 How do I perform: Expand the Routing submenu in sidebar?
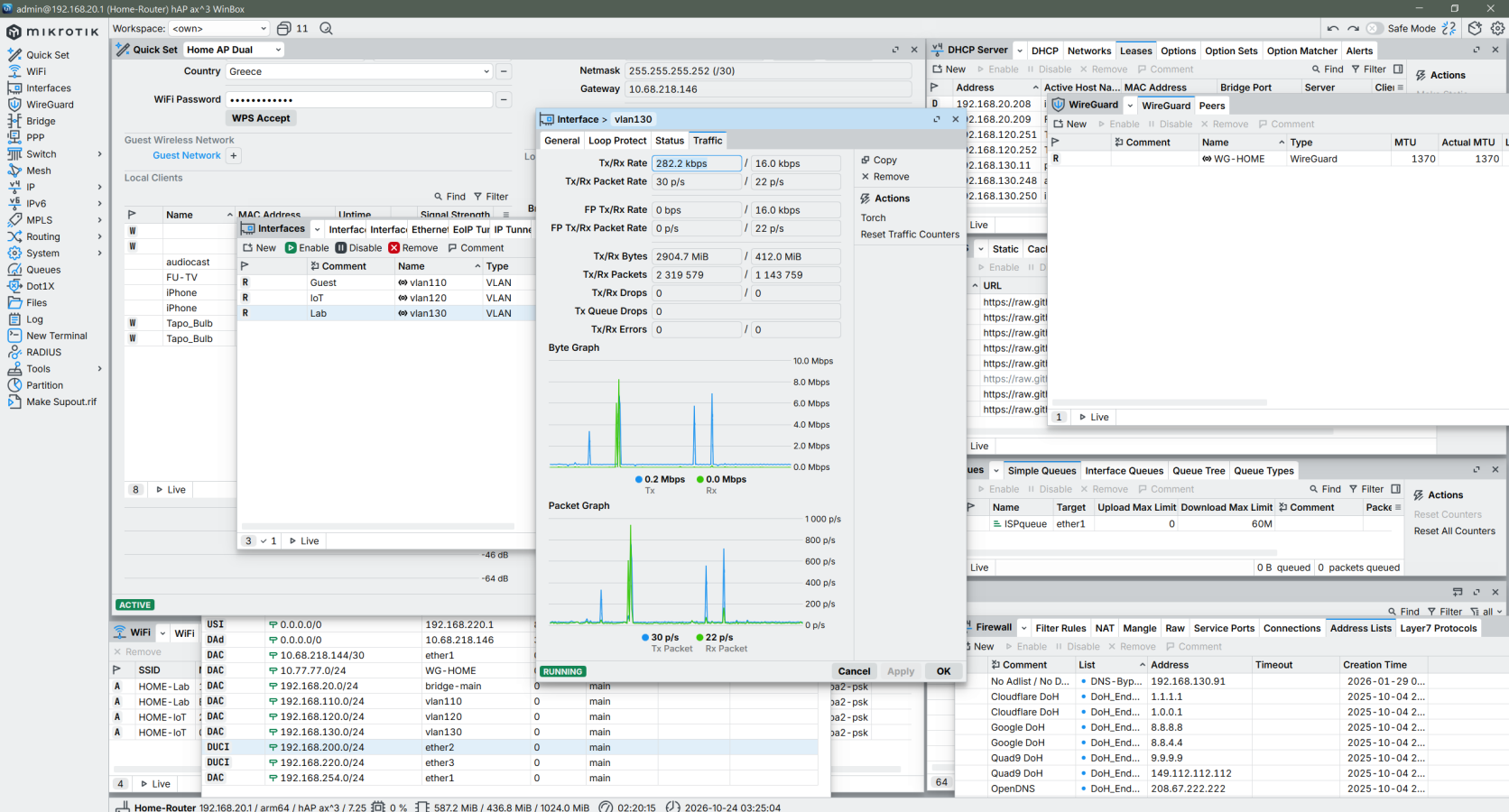coord(99,236)
